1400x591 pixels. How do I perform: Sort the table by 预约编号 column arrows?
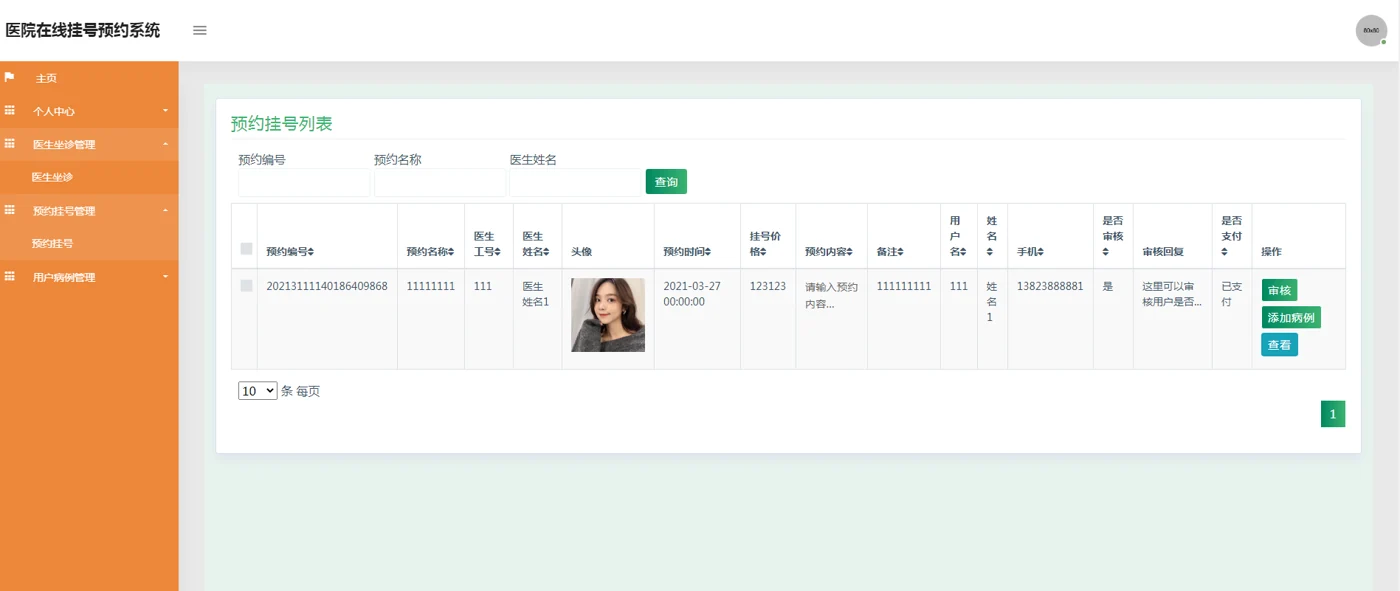[x=311, y=252]
